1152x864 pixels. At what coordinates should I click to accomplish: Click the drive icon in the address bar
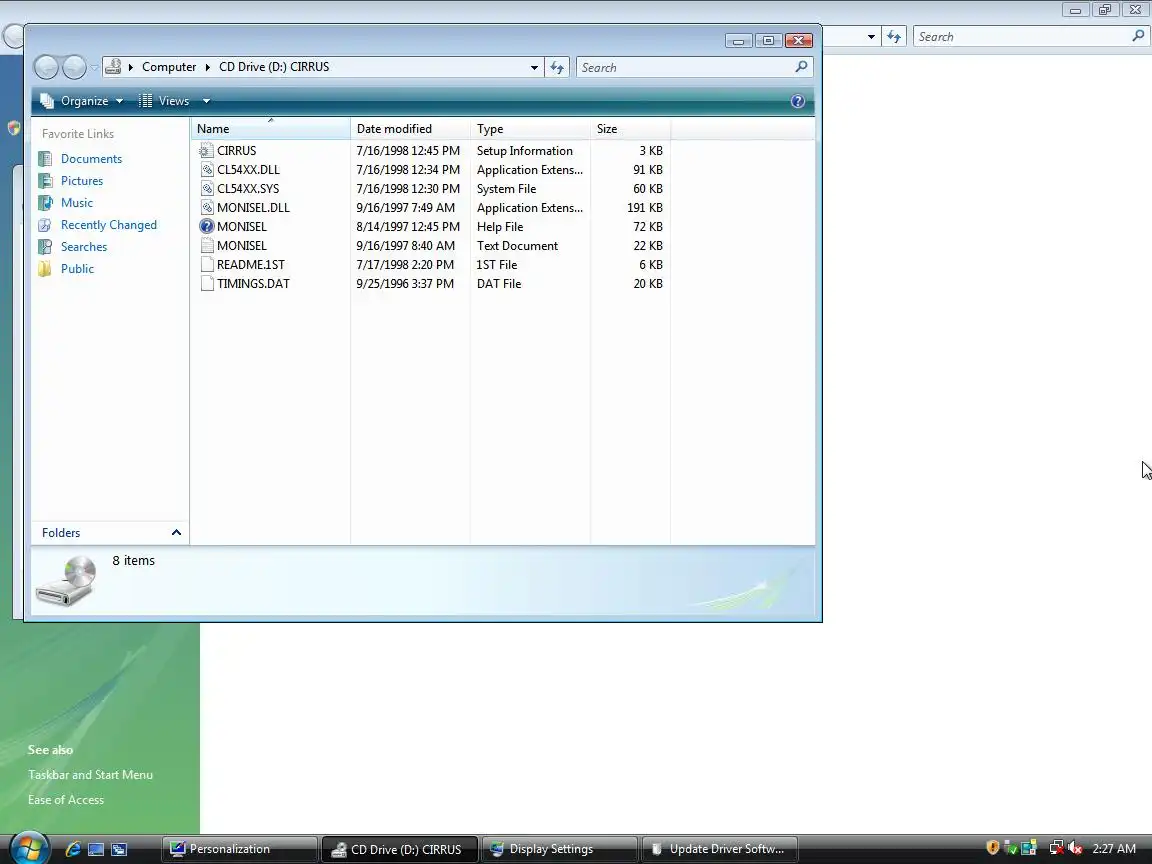pyautogui.click(x=113, y=67)
